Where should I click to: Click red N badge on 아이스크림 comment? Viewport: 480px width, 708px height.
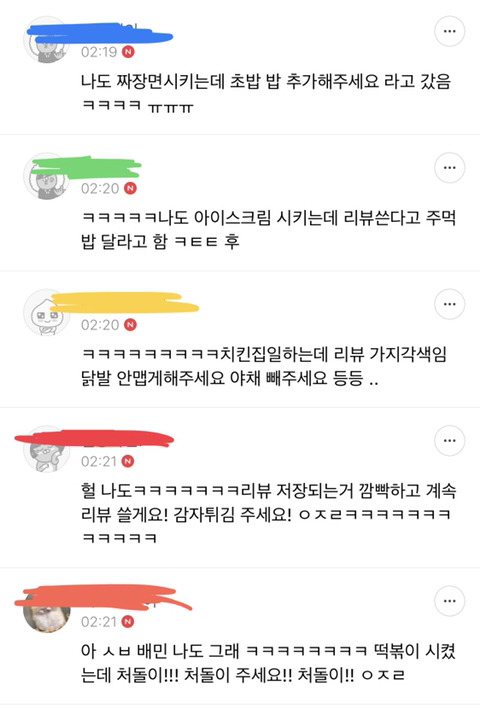[130, 188]
